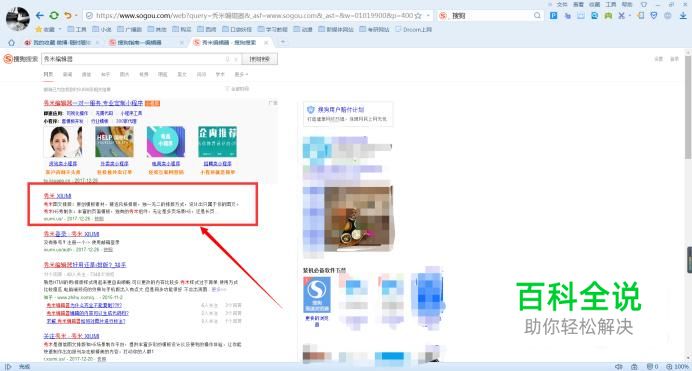The width and height of the screenshot is (692, 371).
Task: Switch to the second Sogou guide tab
Action: click(x=139, y=43)
